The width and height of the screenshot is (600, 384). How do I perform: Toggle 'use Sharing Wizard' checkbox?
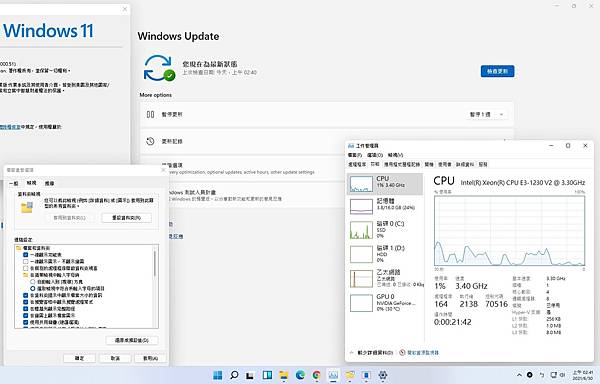click(26, 322)
